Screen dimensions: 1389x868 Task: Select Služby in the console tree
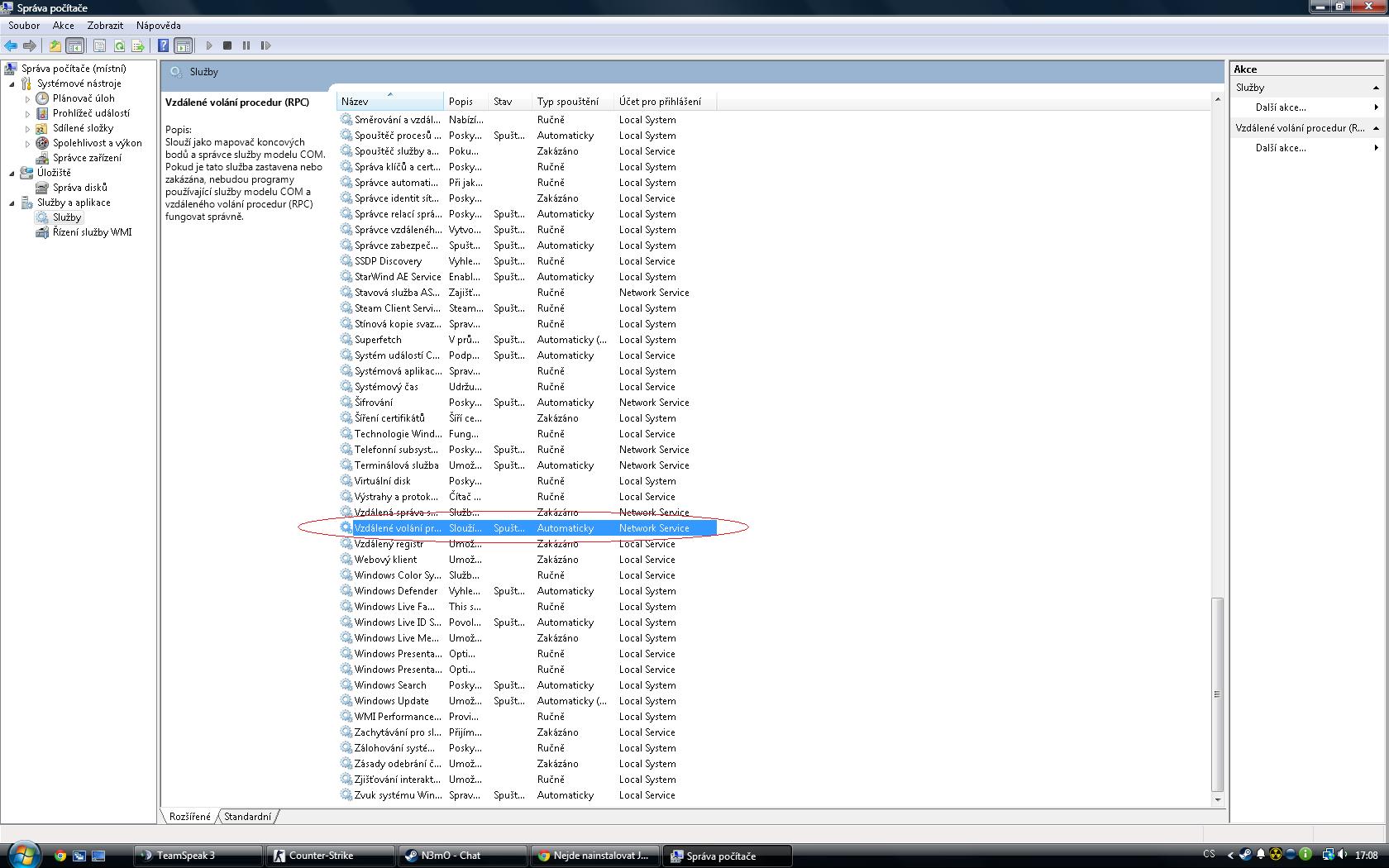click(67, 217)
